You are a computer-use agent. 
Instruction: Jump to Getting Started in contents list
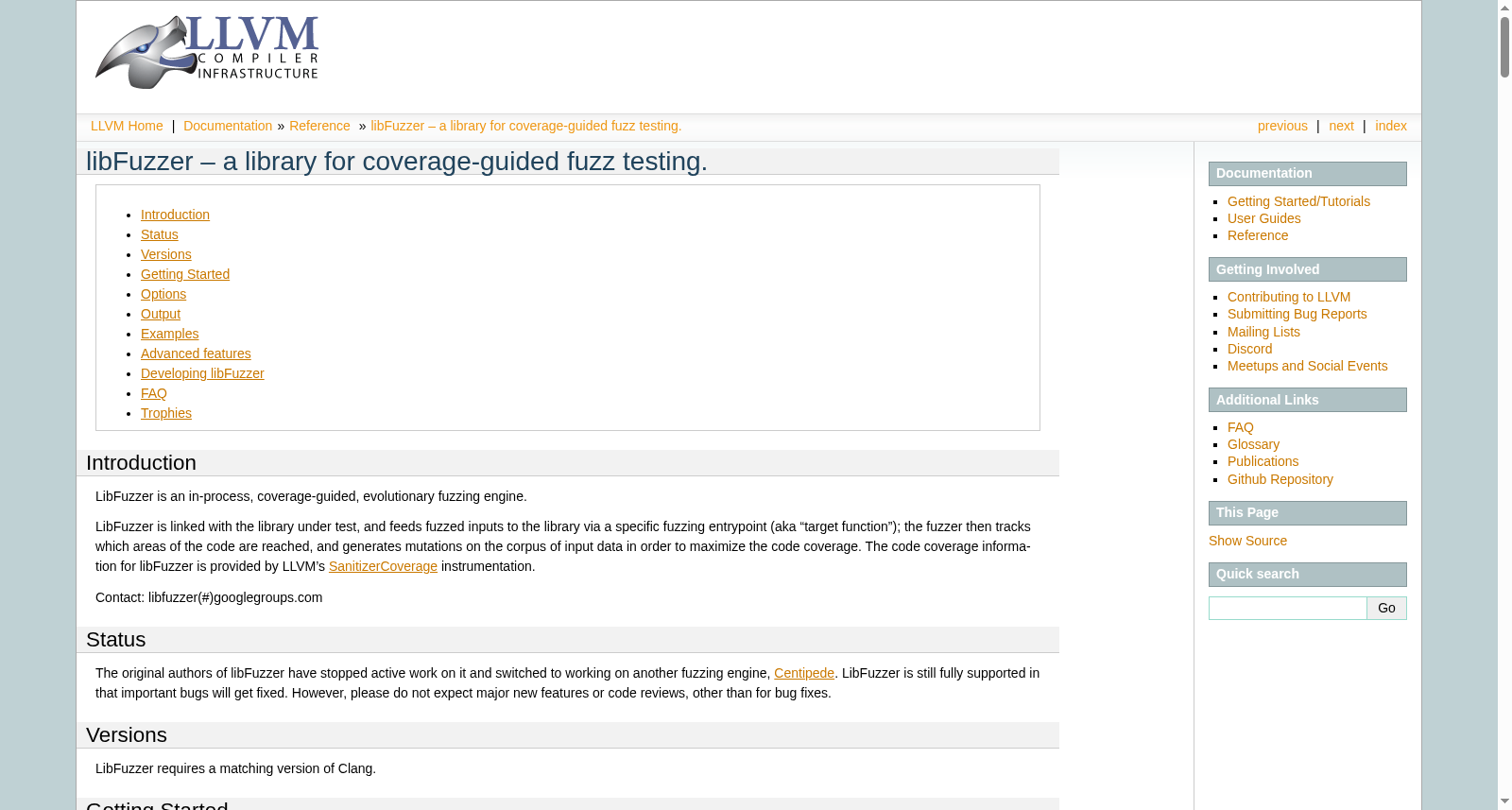[185, 274]
